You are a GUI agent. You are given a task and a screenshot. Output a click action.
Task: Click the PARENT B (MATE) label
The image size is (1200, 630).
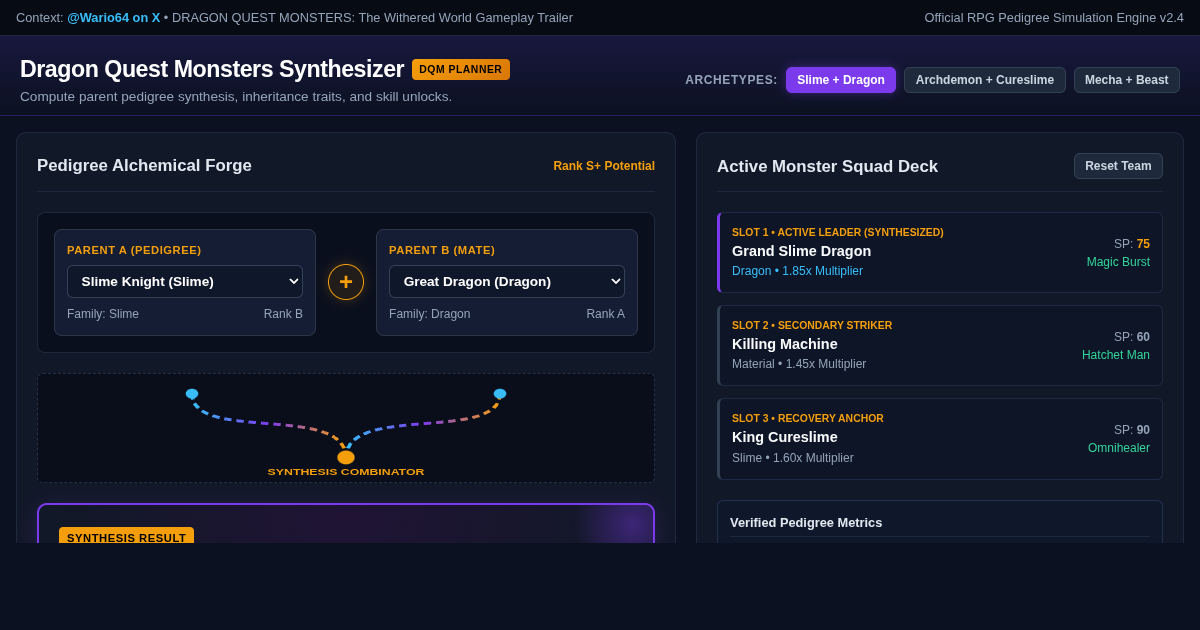point(442,250)
